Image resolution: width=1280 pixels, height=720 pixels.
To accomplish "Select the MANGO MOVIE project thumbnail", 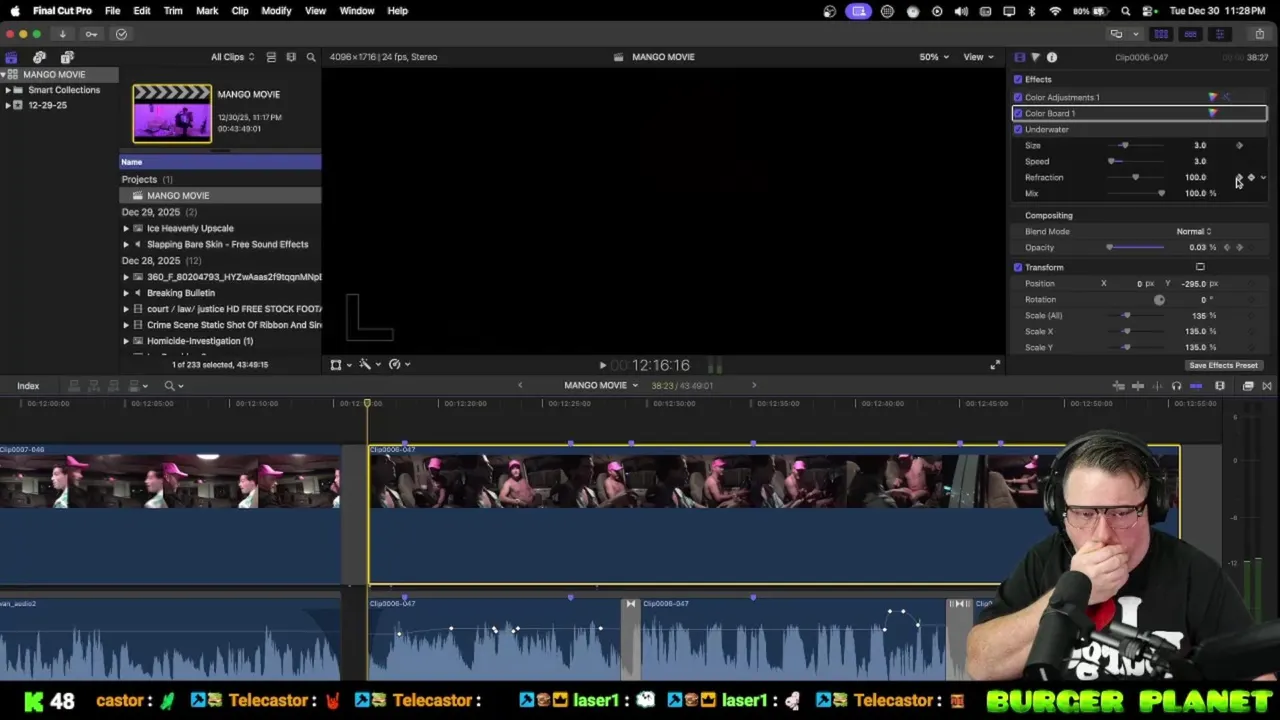I will 172,113.
